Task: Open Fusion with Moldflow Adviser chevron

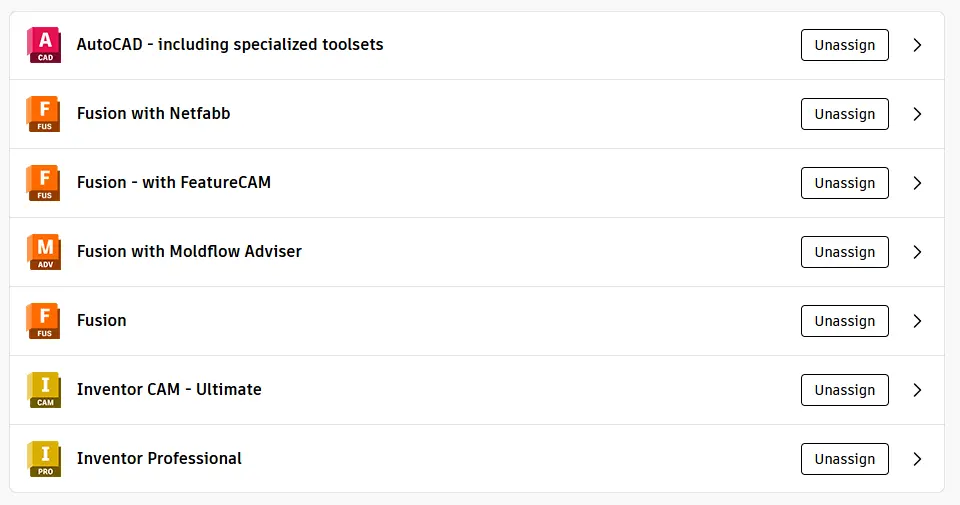Action: click(x=917, y=252)
